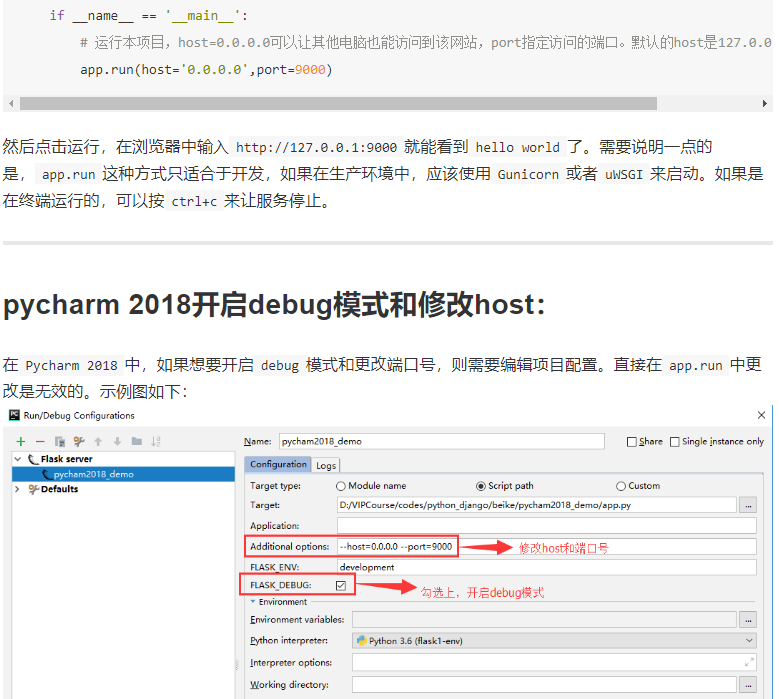The image size is (779, 699).
Task: Click the green add configuration plus icon
Action: (x=21, y=442)
